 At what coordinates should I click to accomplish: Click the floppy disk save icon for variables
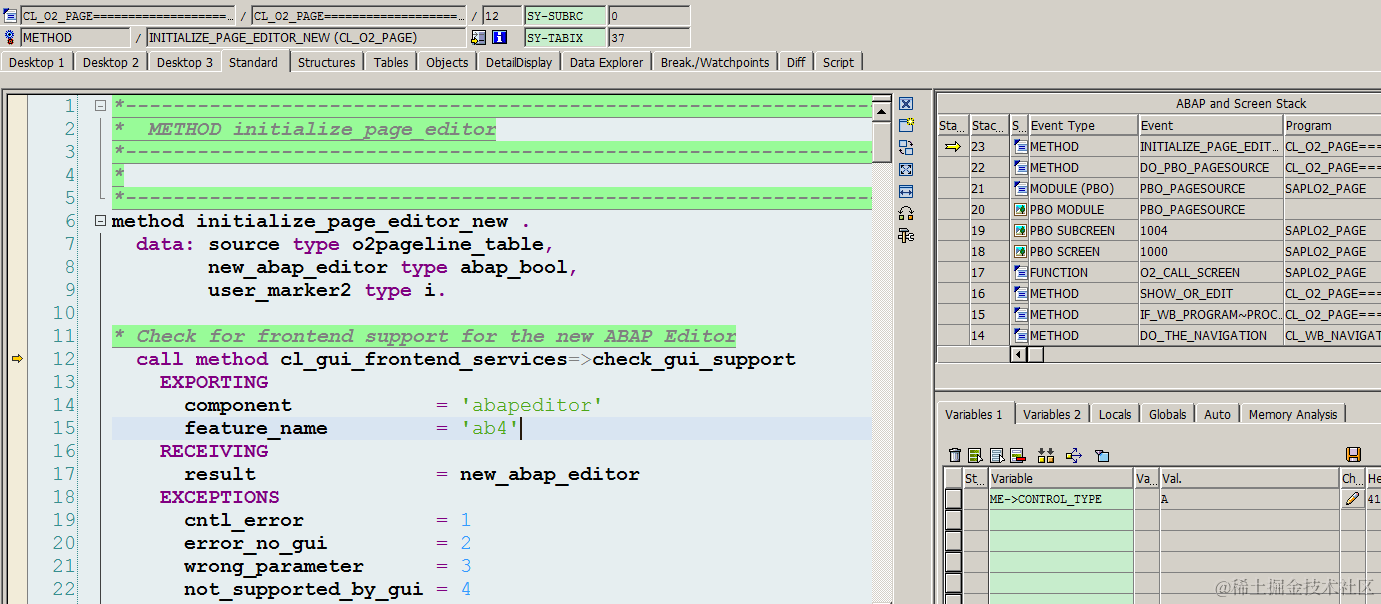coord(1354,455)
